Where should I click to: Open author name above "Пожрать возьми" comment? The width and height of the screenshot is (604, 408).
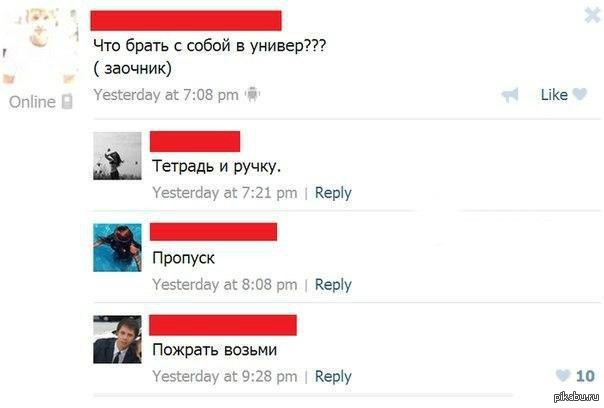coord(223,324)
